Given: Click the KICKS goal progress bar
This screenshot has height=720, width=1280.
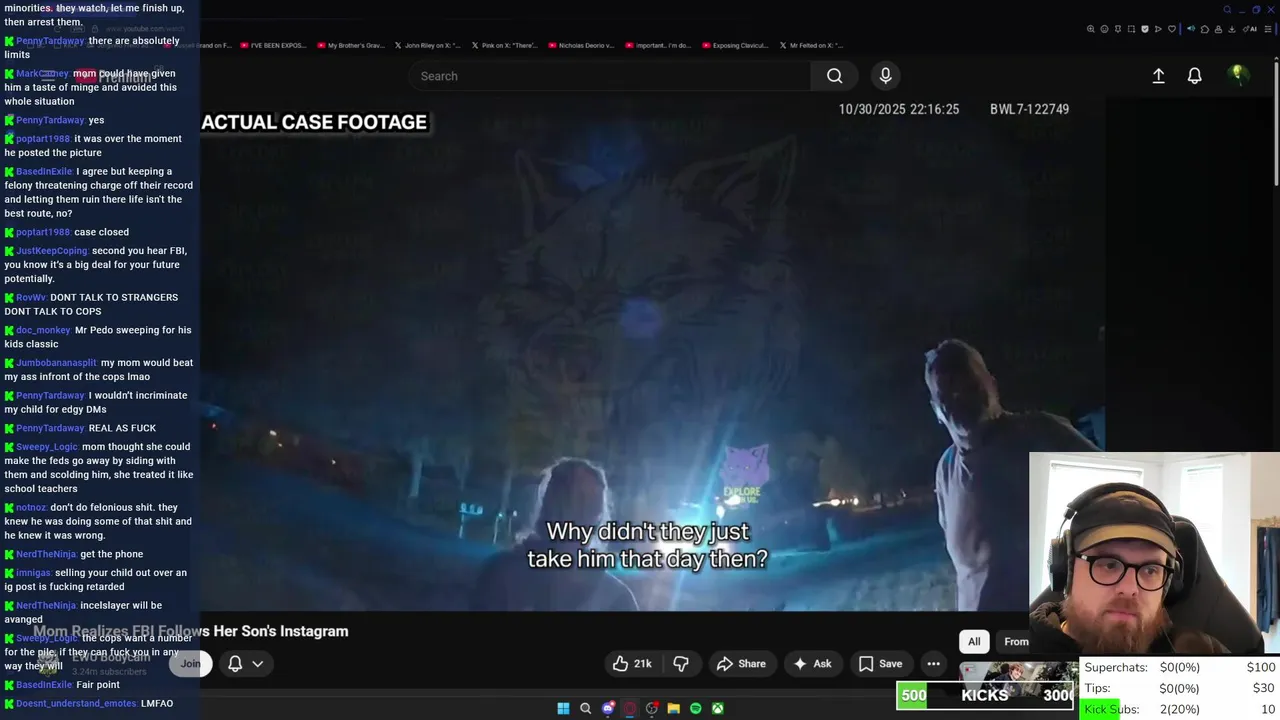Looking at the screenshot, I should coord(985,695).
